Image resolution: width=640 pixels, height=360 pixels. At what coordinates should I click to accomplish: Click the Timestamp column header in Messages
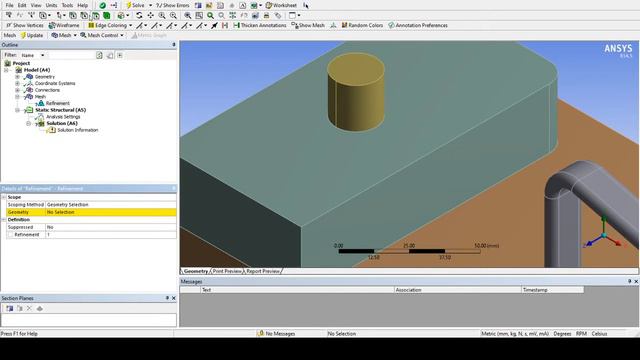pyautogui.click(x=553, y=290)
